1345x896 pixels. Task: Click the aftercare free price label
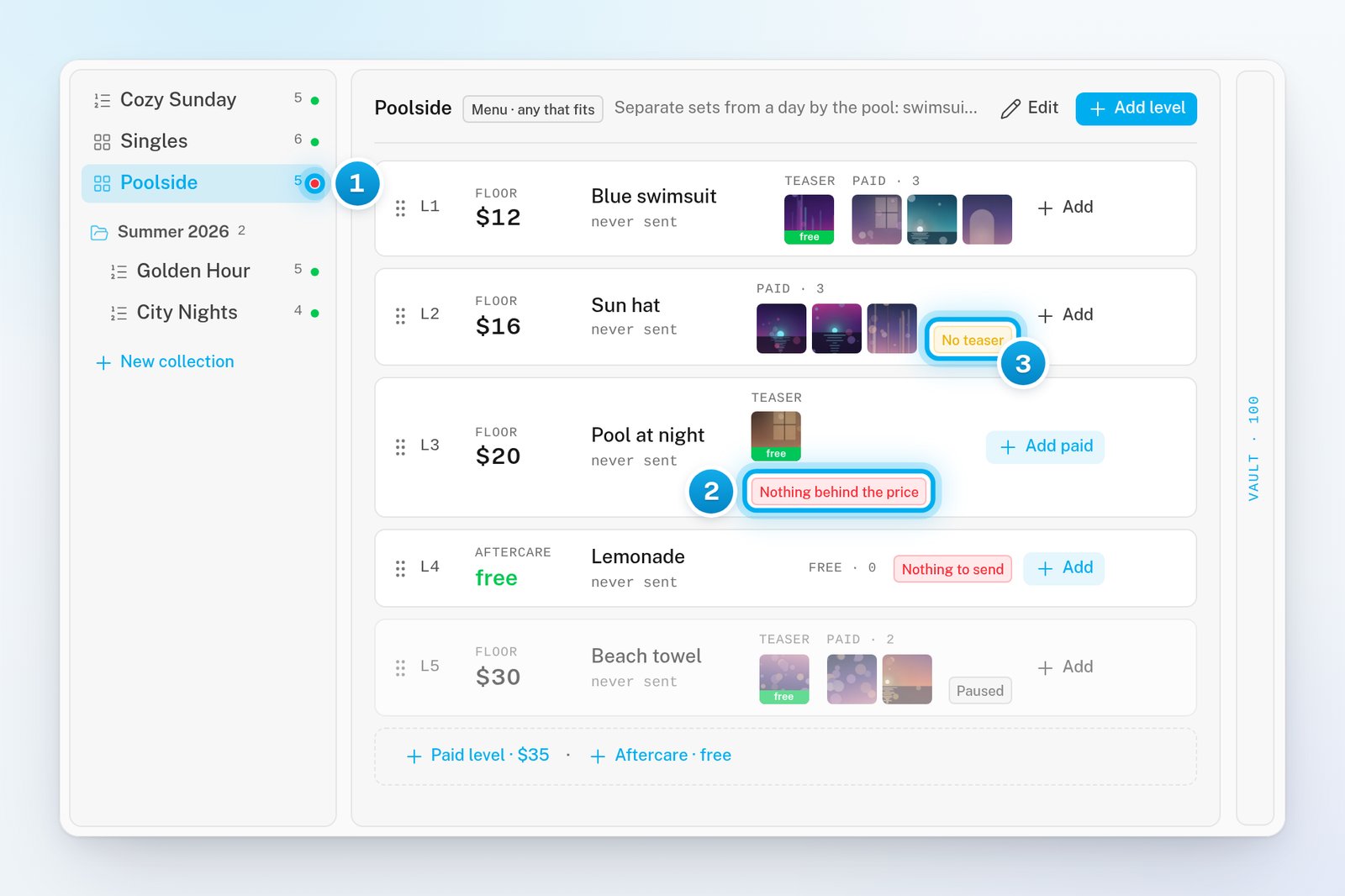click(496, 578)
